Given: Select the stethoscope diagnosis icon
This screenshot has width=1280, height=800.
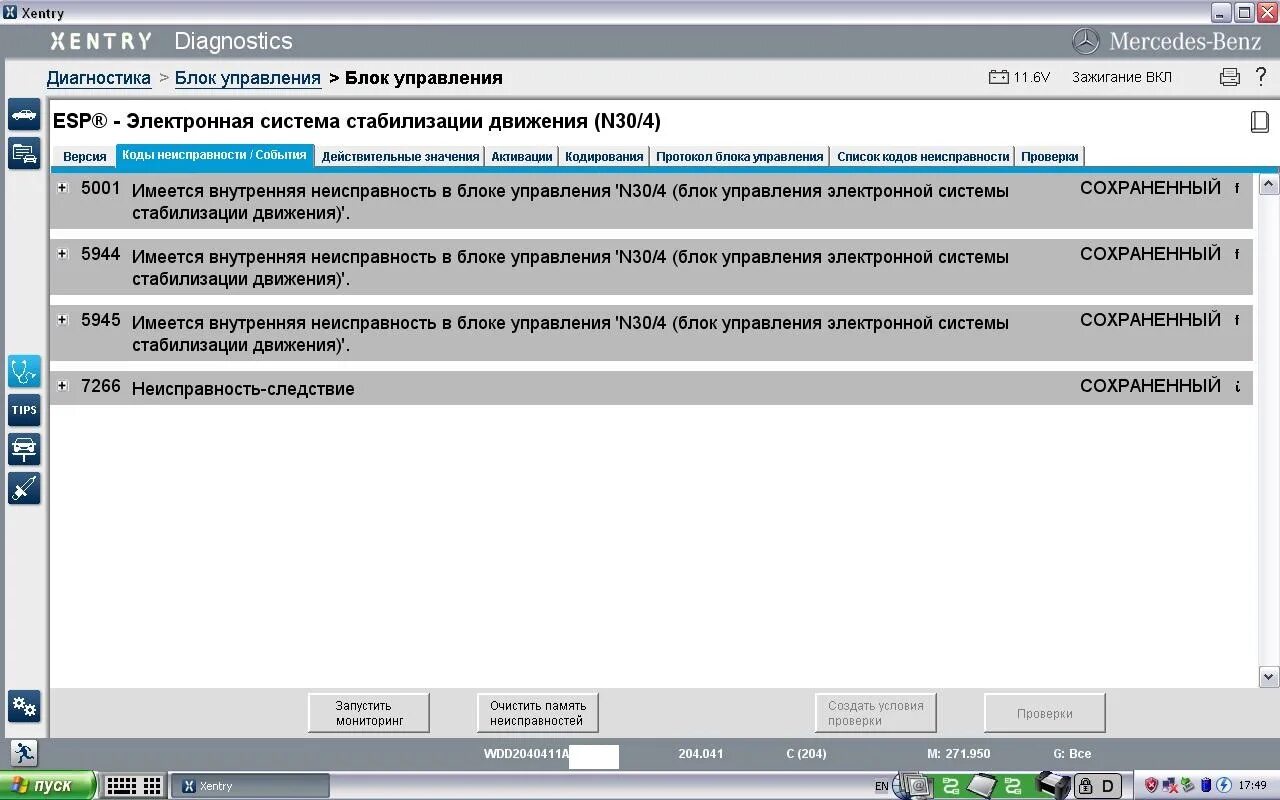Looking at the screenshot, I should click(x=24, y=371).
